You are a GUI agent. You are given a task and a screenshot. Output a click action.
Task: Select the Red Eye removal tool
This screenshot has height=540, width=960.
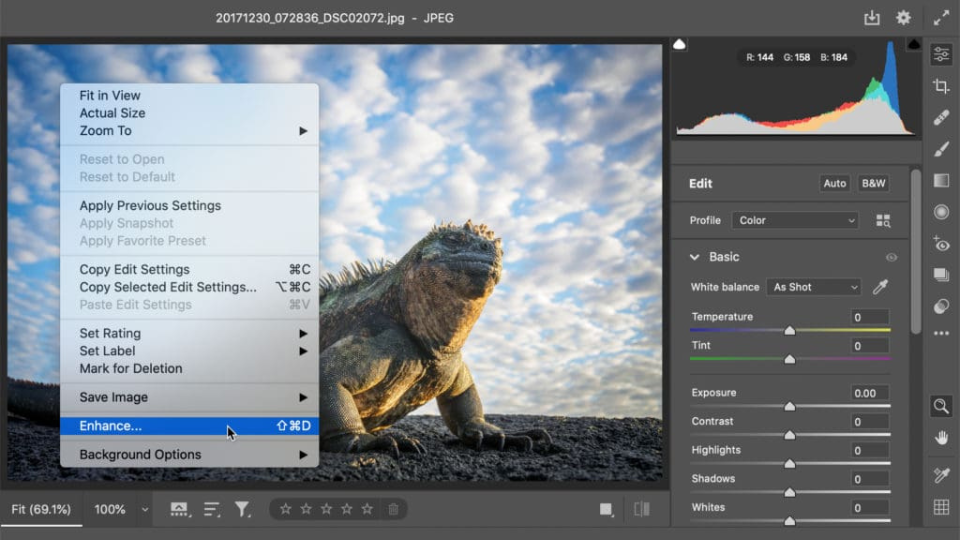click(x=941, y=243)
